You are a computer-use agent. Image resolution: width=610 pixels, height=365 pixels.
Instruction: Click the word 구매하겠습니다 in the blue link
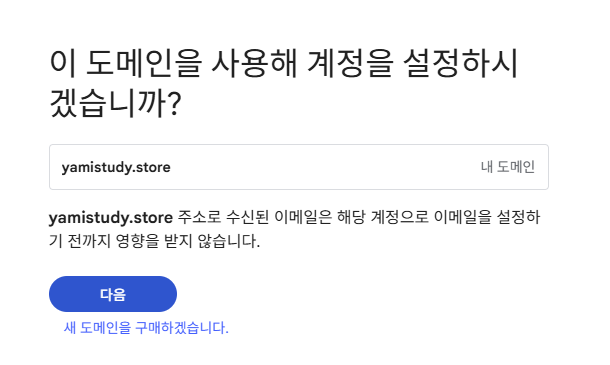coord(182,328)
